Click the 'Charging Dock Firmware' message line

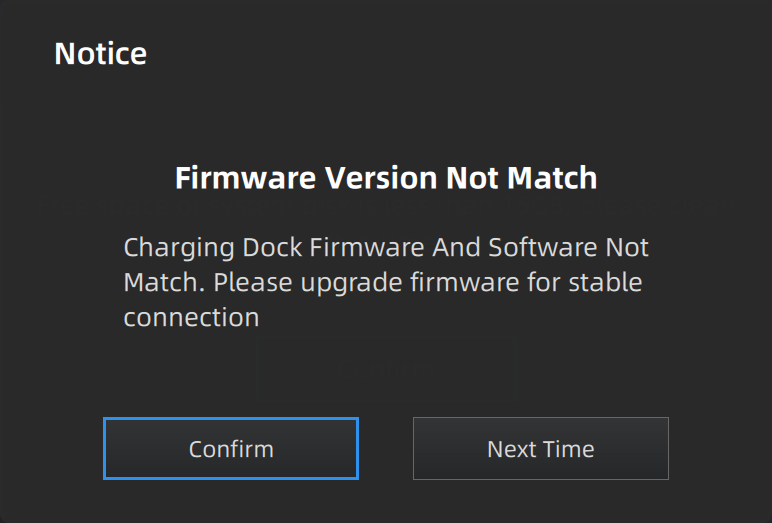tap(386, 247)
